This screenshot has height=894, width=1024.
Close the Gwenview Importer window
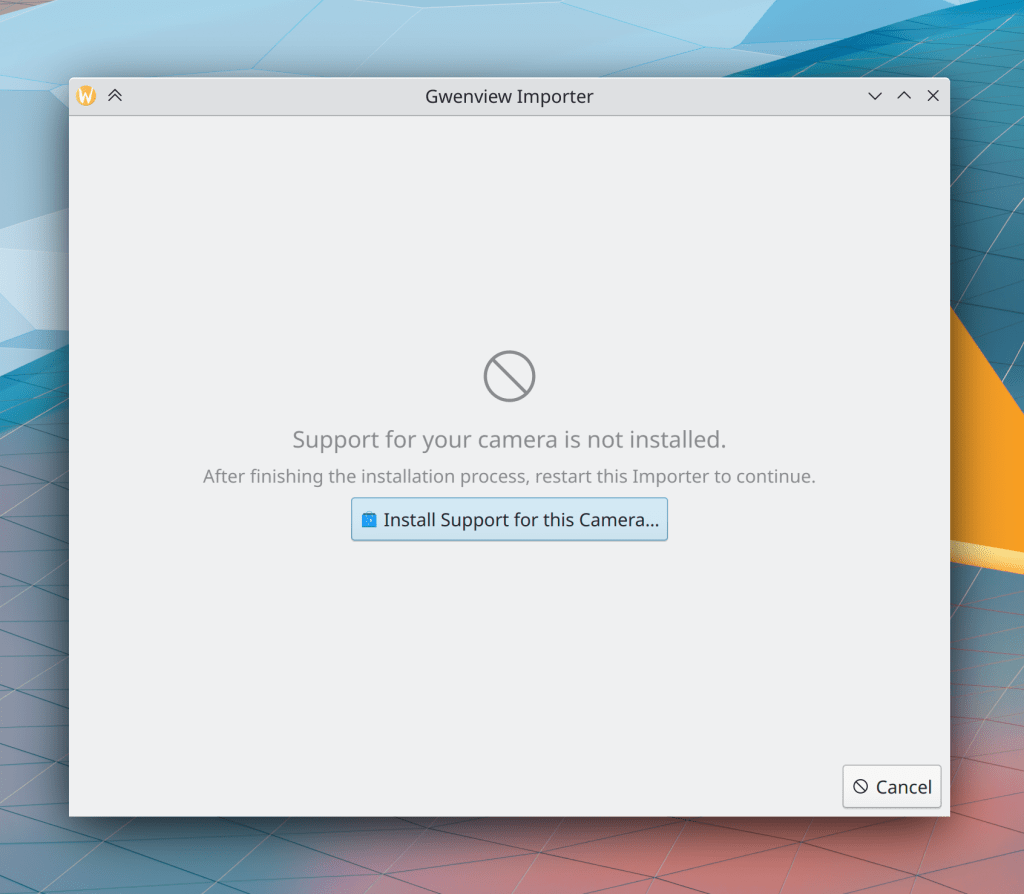click(933, 96)
